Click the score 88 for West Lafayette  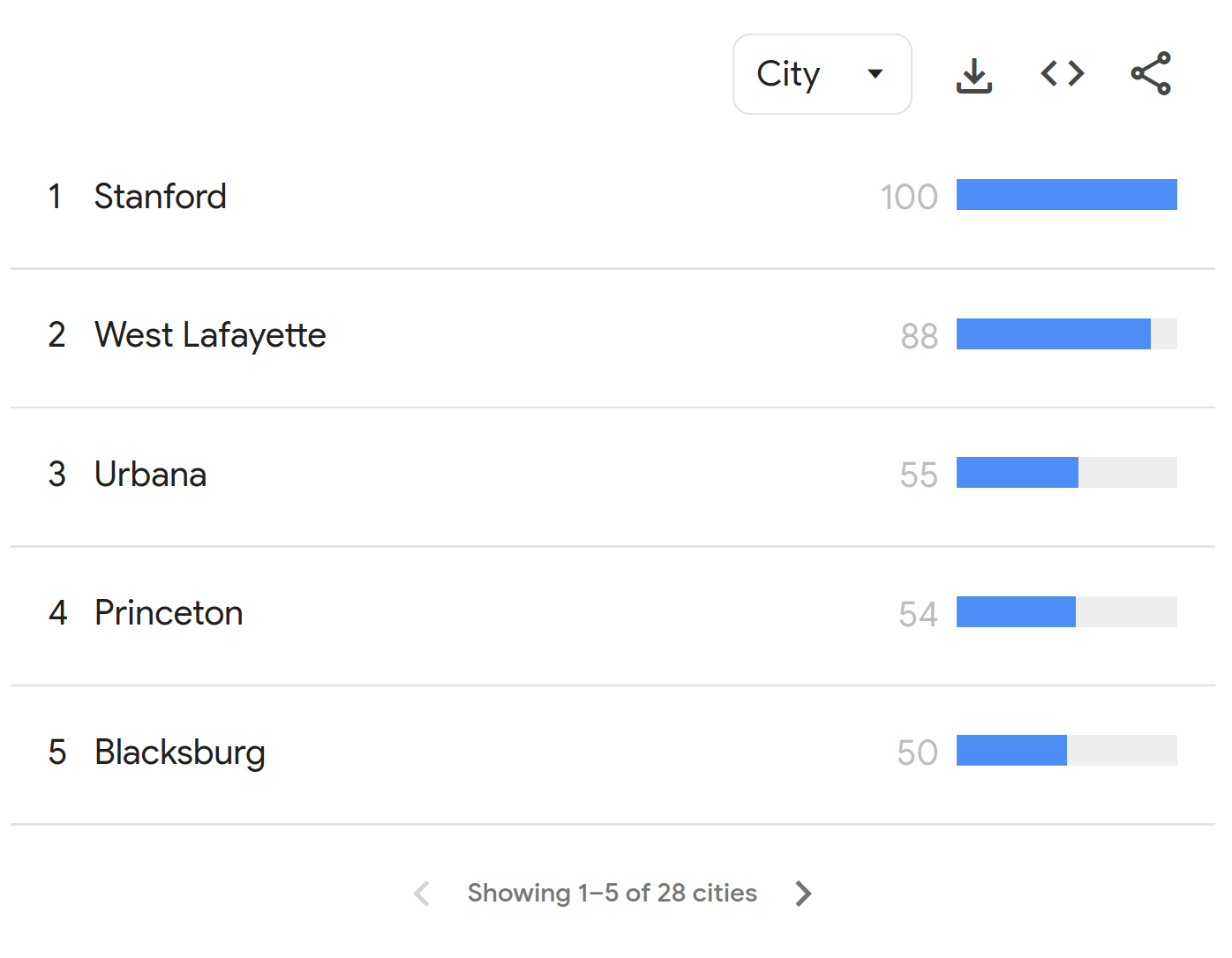[919, 336]
